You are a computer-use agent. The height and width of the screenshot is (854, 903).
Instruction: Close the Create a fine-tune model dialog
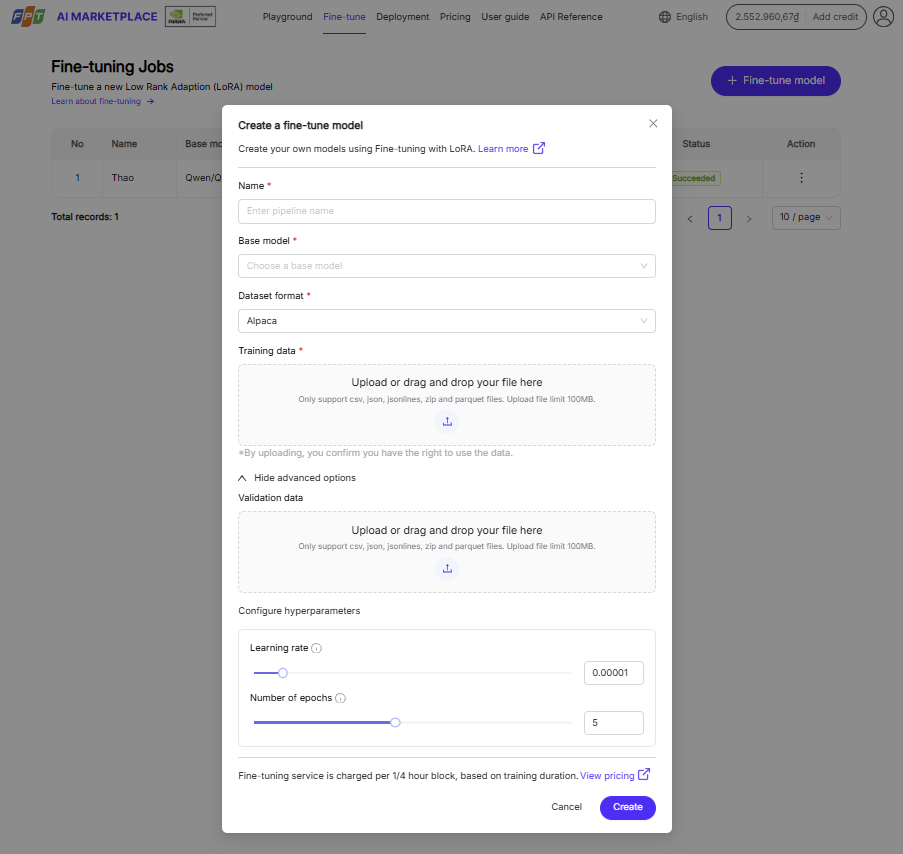[653, 124]
